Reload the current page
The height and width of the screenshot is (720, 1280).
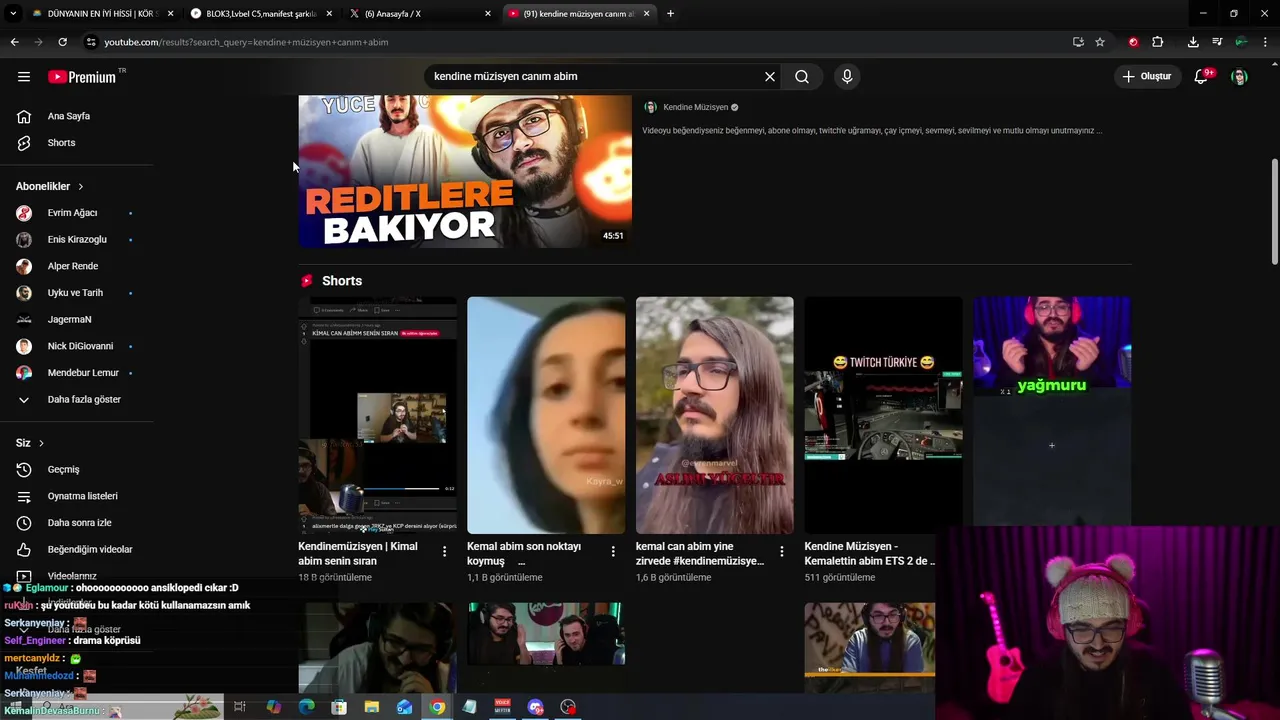point(62,42)
